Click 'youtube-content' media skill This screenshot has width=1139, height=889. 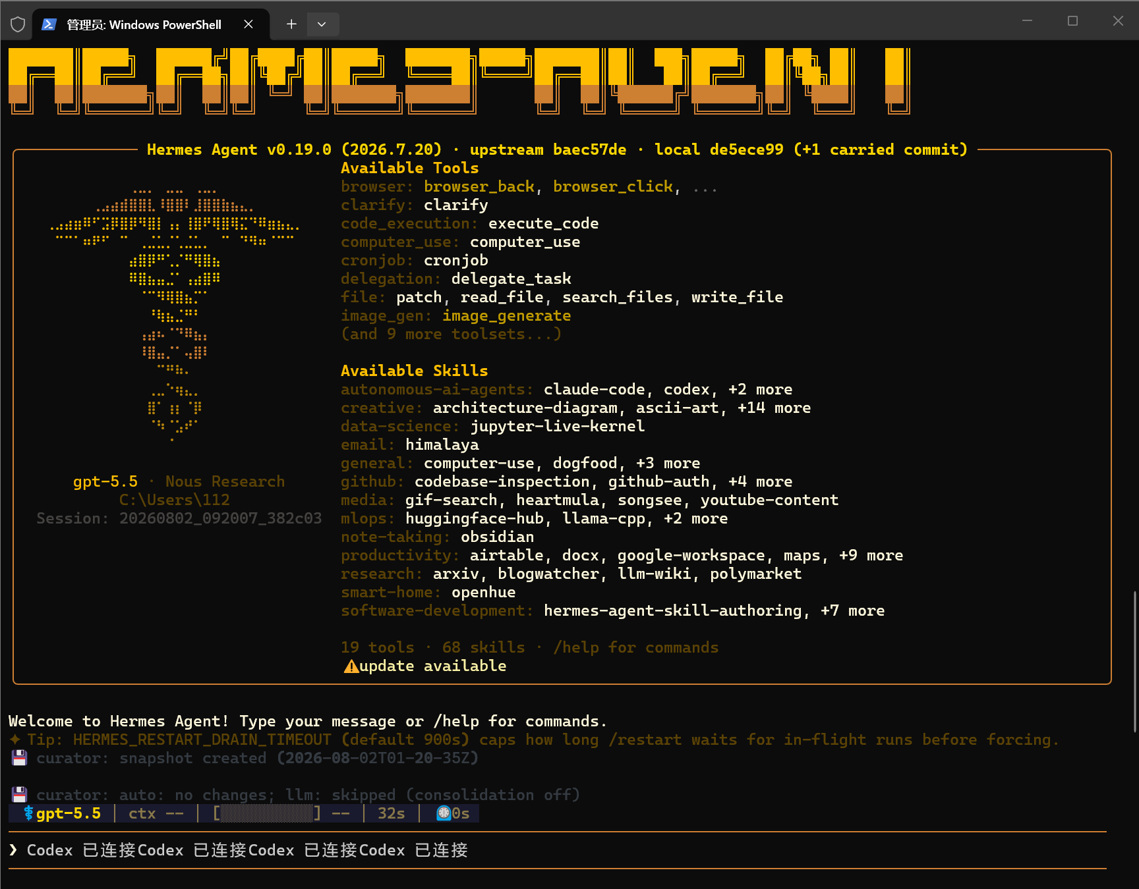(x=769, y=500)
